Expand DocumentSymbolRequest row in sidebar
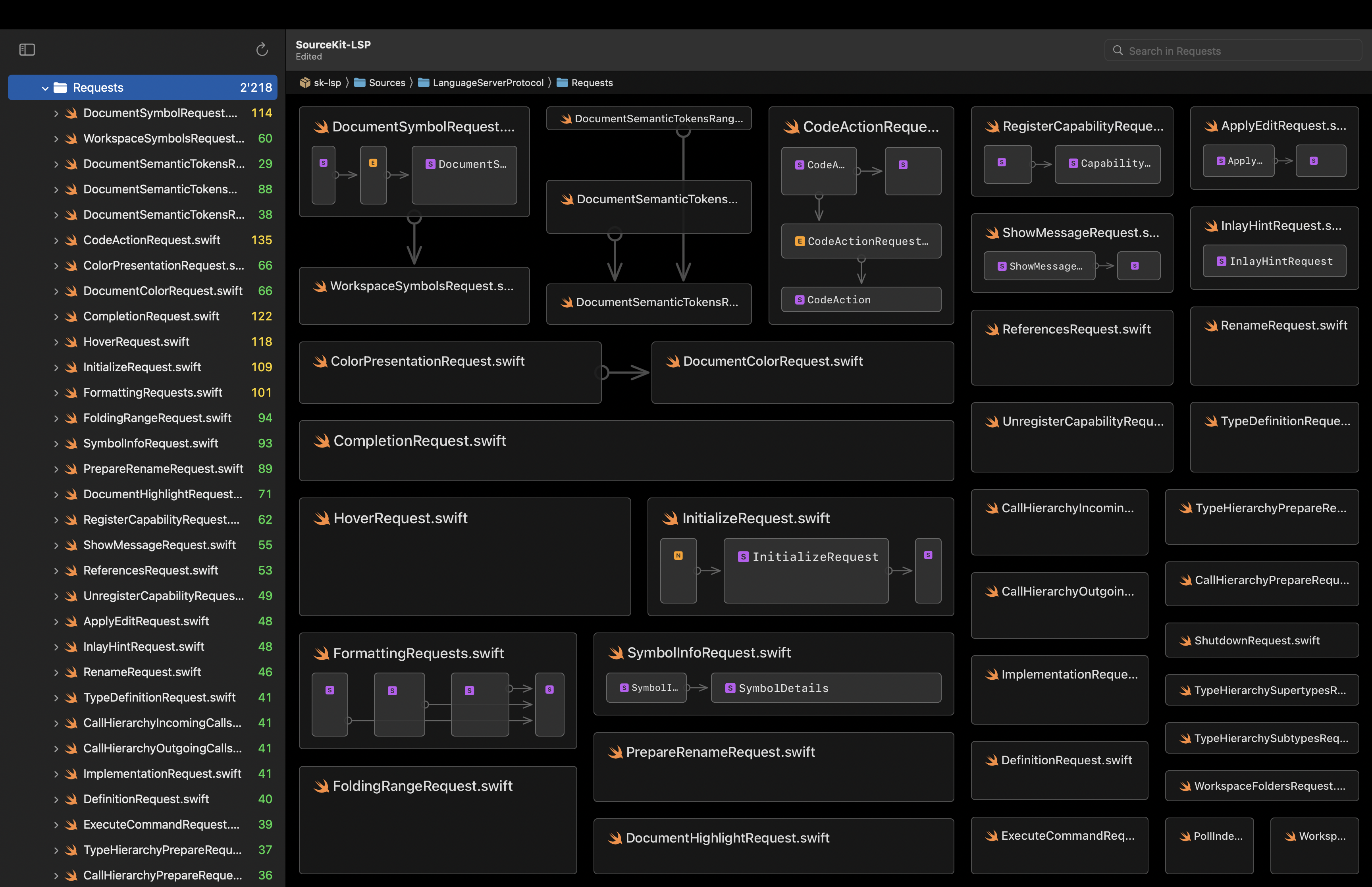This screenshot has width=1372, height=887. pyautogui.click(x=56, y=114)
